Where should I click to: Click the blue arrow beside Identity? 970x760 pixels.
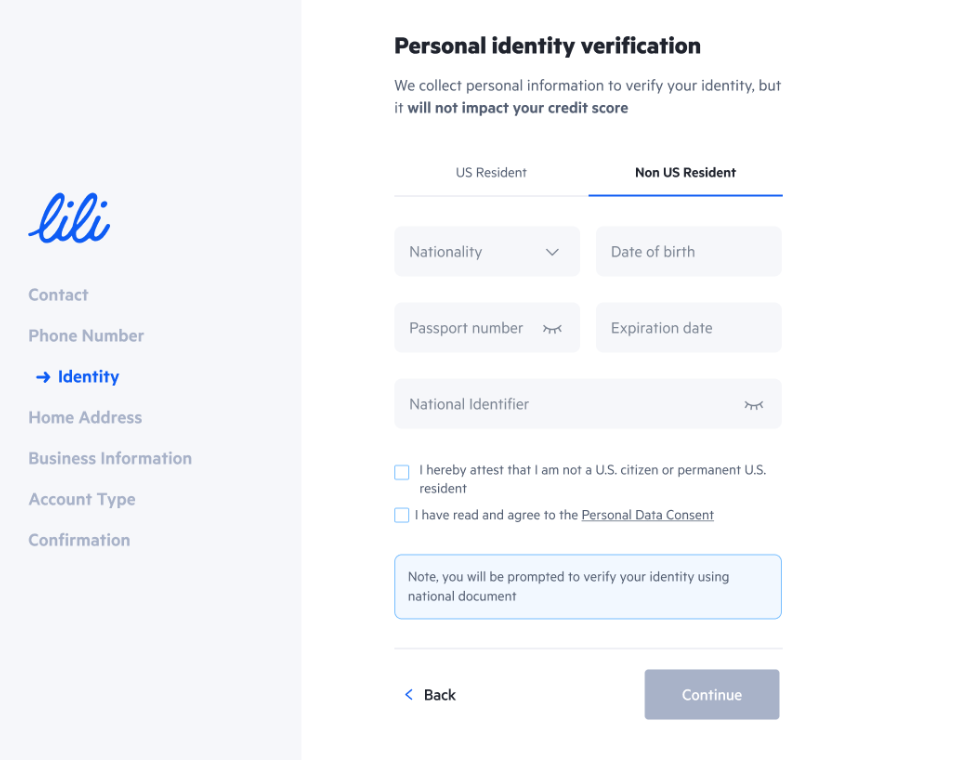[x=43, y=377]
